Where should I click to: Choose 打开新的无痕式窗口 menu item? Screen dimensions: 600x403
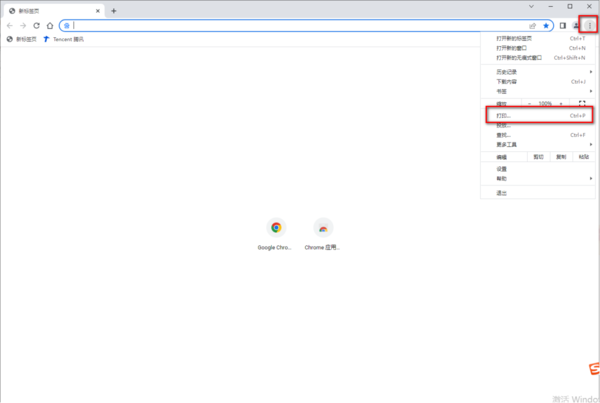(x=538, y=58)
